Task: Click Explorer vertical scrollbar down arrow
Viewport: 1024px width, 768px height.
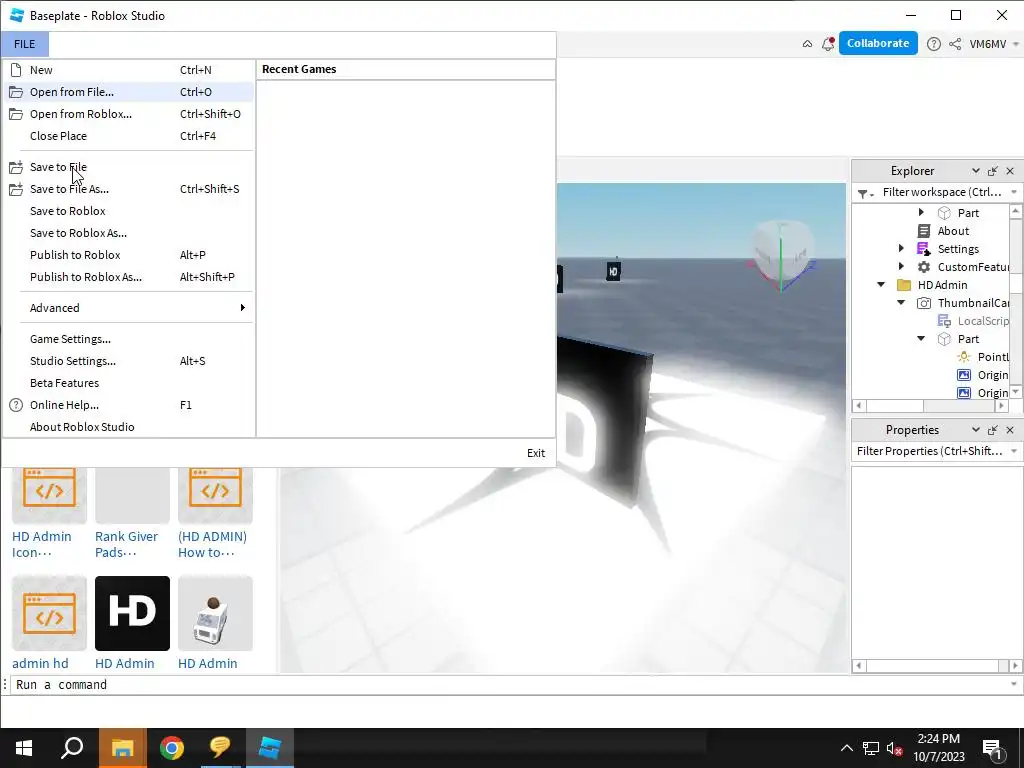Action: click(1015, 392)
